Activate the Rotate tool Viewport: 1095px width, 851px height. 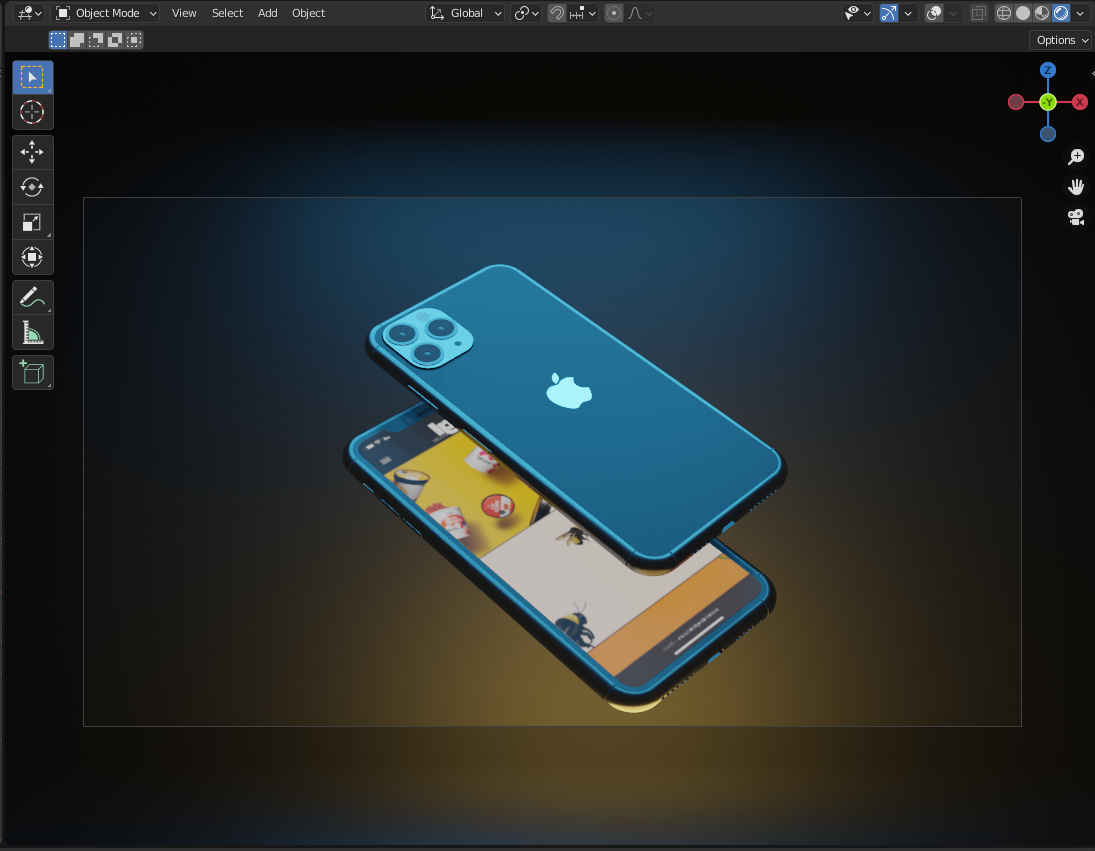[32, 187]
